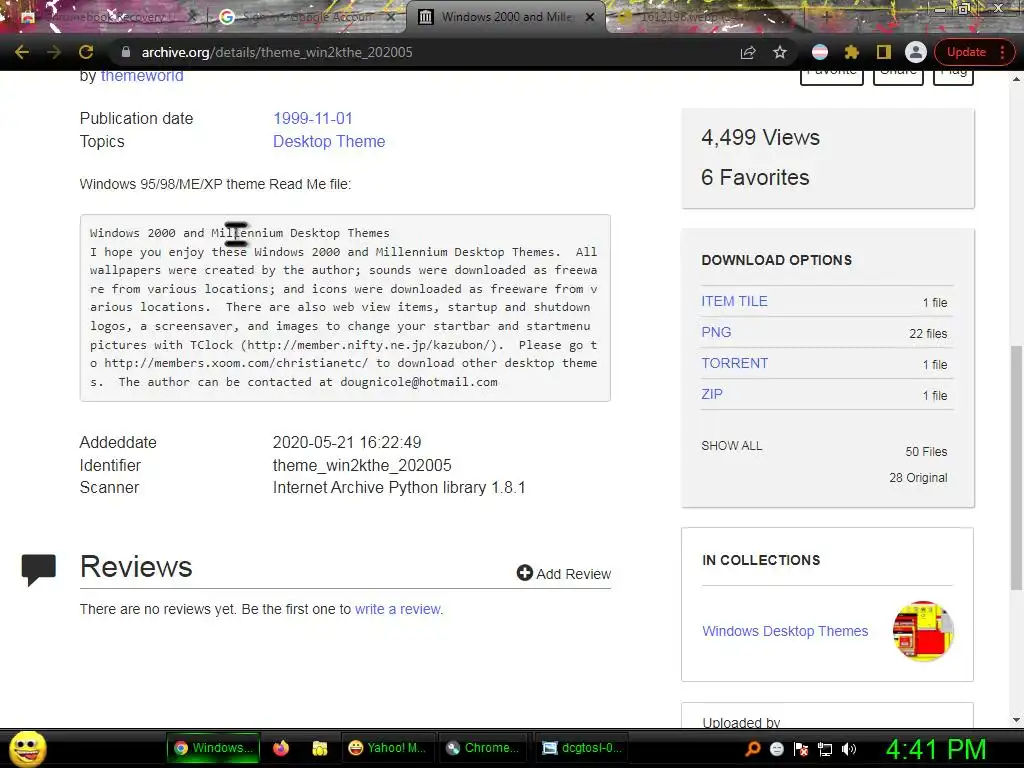Click the 4,499 Views text
Viewport: 1024px width, 768px height.
pyautogui.click(x=760, y=137)
